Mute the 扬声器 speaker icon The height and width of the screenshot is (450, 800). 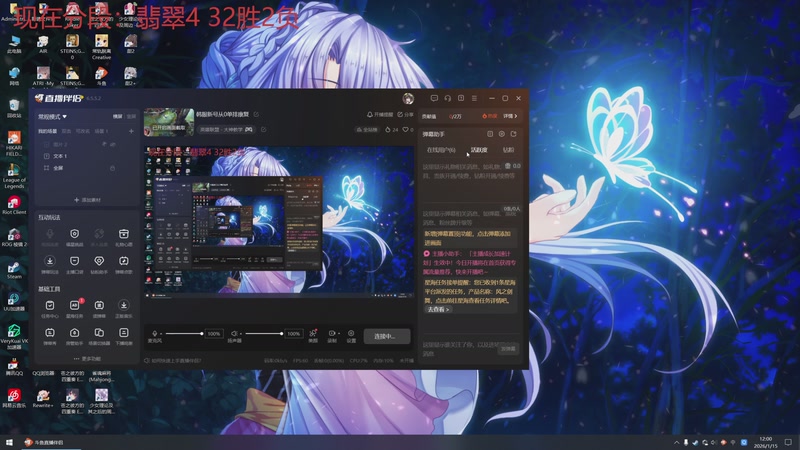234,333
